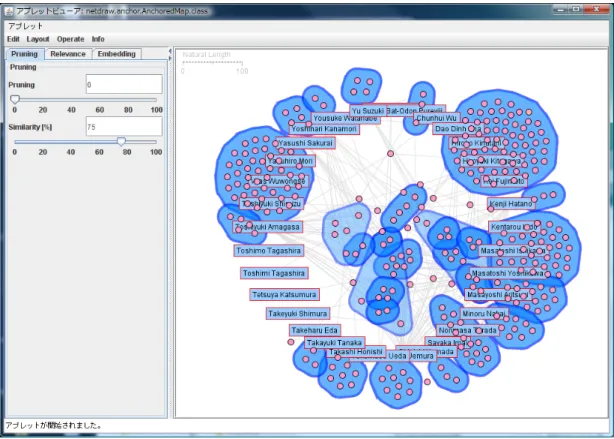Select the Kenji Hatano anchor label
The image size is (614, 439).
click(511, 204)
